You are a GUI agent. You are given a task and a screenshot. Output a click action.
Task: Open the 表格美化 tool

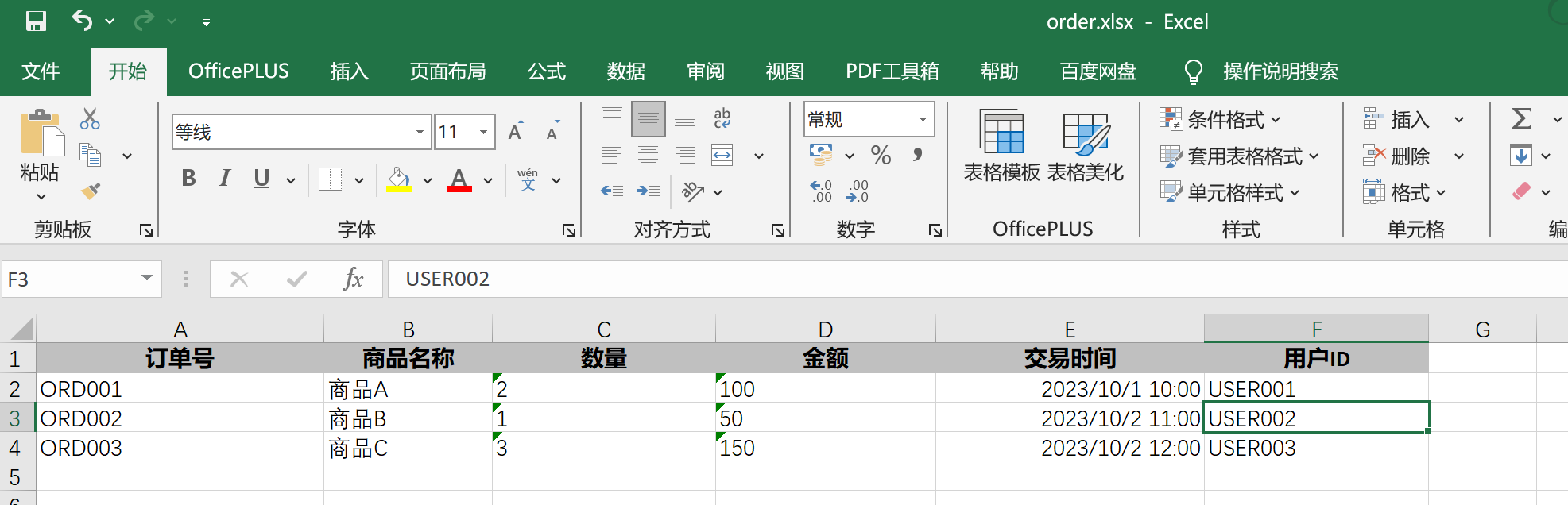(1086, 146)
